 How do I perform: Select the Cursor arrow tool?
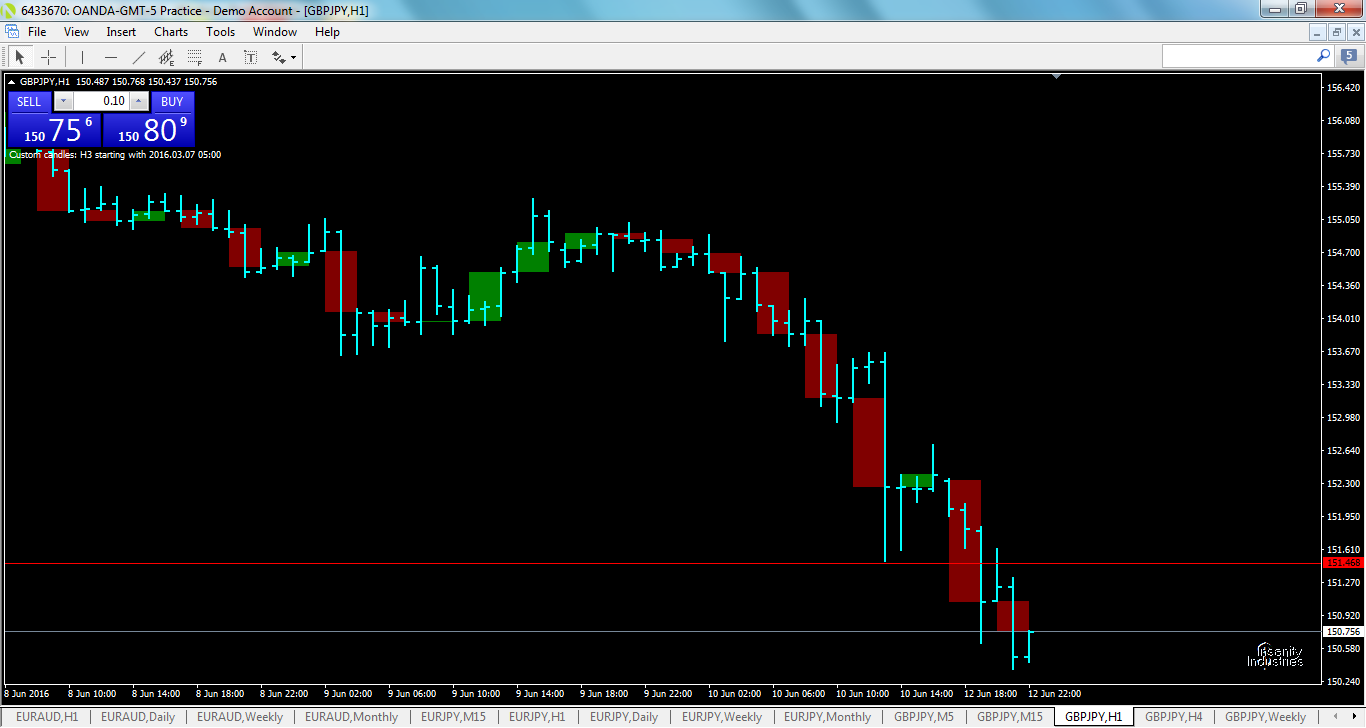coord(20,57)
